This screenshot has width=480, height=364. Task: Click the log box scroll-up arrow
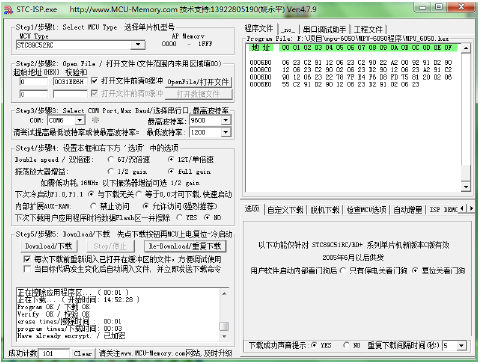pos(224,293)
